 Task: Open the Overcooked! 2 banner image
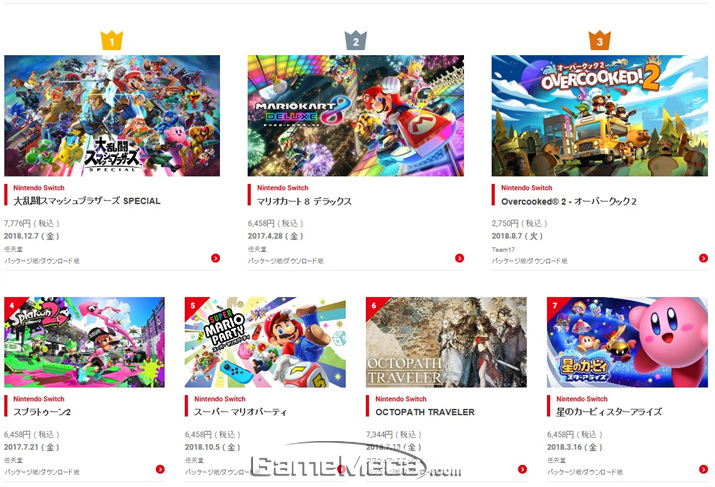click(600, 116)
